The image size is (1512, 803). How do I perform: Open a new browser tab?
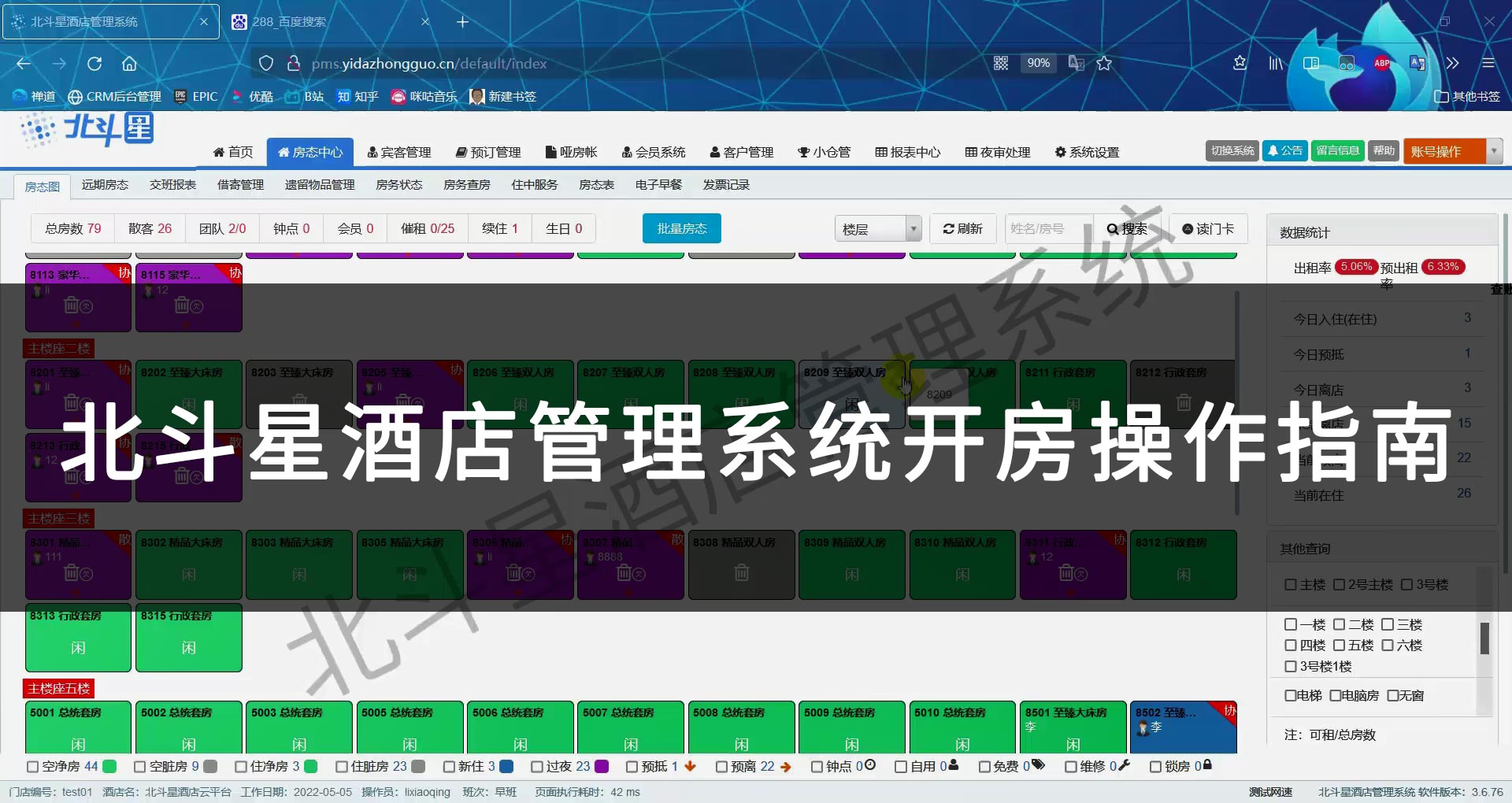click(x=462, y=22)
